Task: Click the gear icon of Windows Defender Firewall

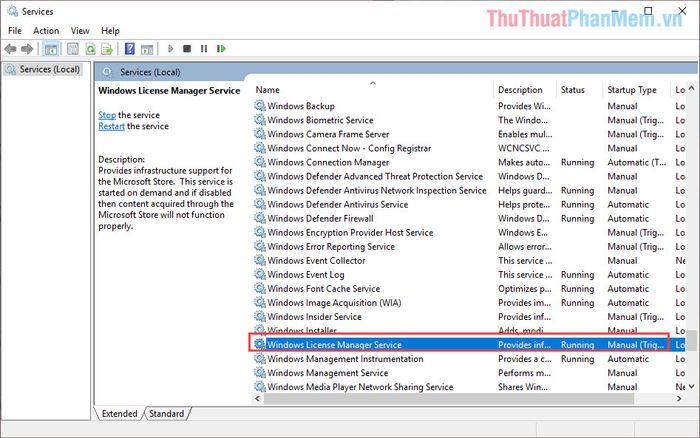Action: point(260,218)
